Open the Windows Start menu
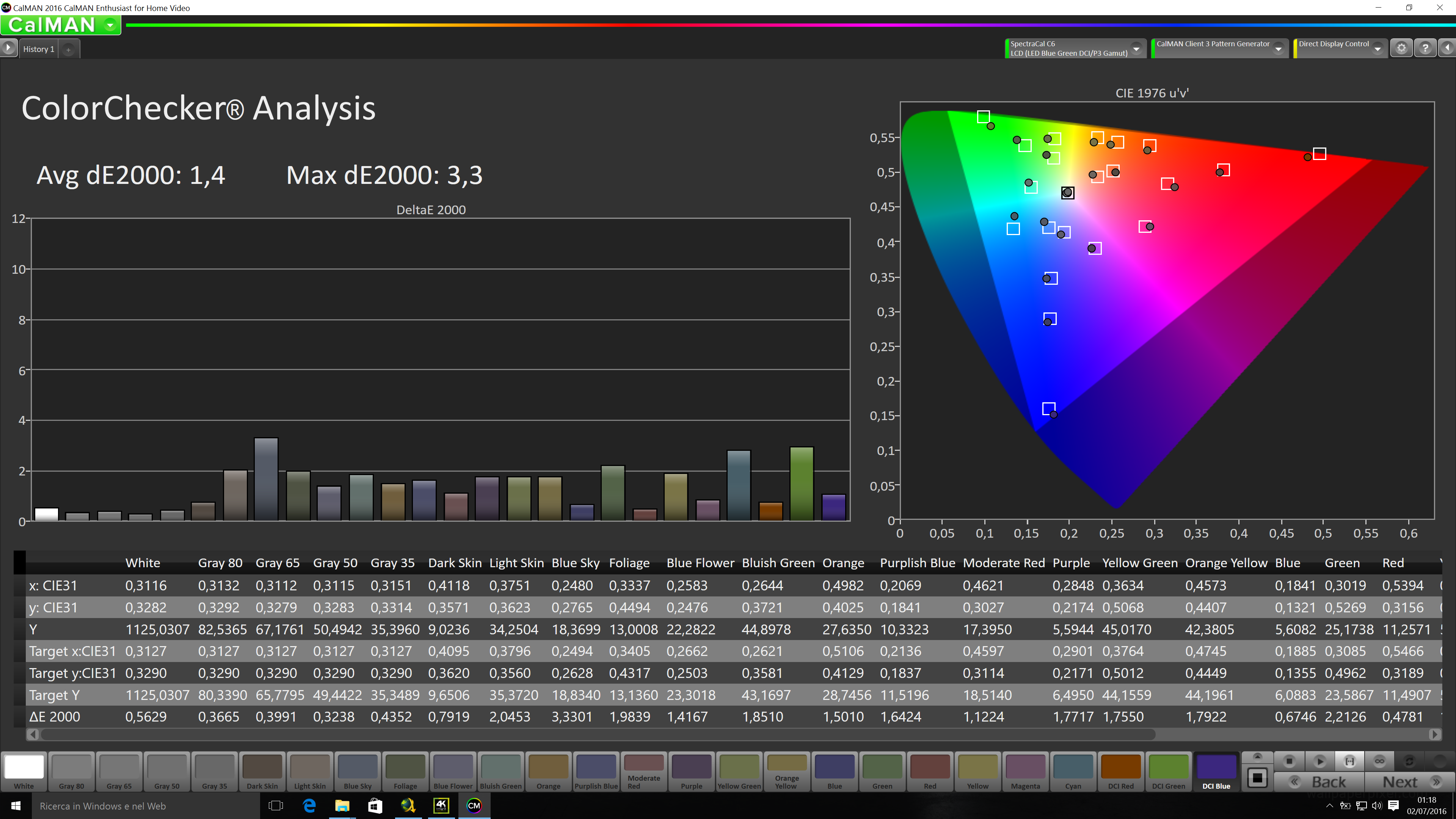1456x819 pixels. point(16,805)
